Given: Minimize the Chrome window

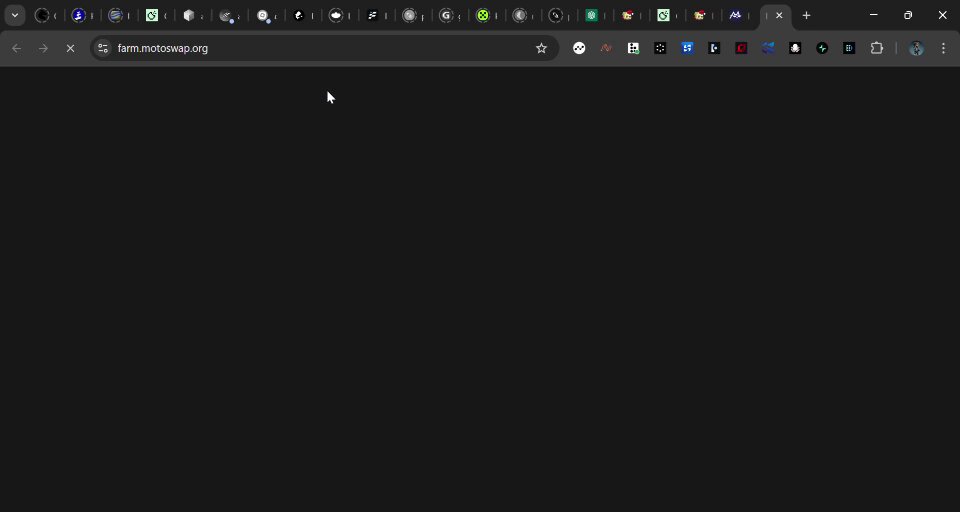Looking at the screenshot, I should pyautogui.click(x=874, y=15).
